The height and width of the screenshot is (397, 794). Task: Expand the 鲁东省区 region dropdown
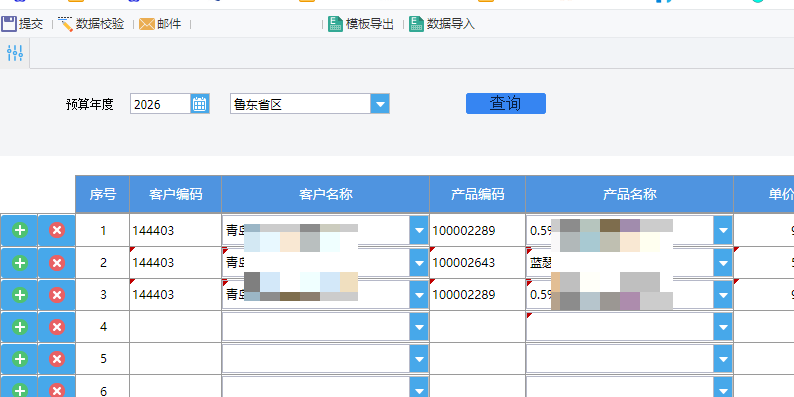380,104
